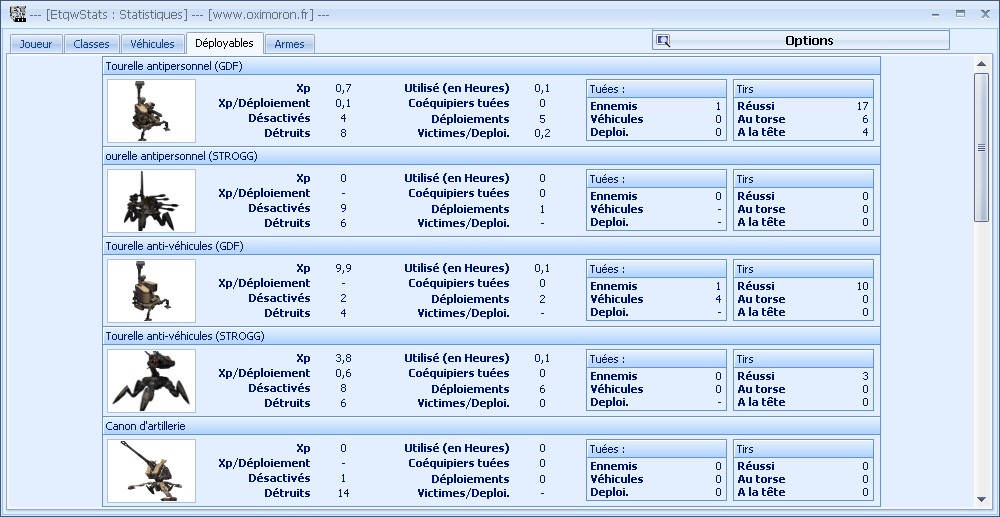Click the magnifier icon beside Options

(x=663, y=41)
